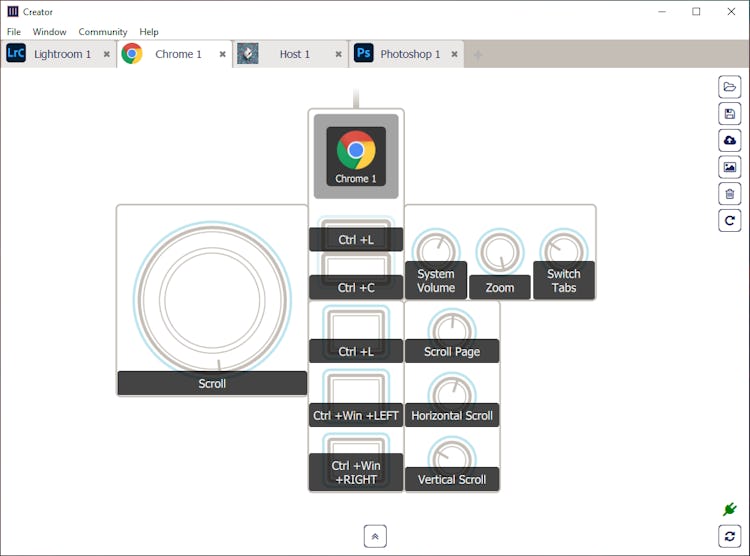Open the Help menu

(149, 32)
